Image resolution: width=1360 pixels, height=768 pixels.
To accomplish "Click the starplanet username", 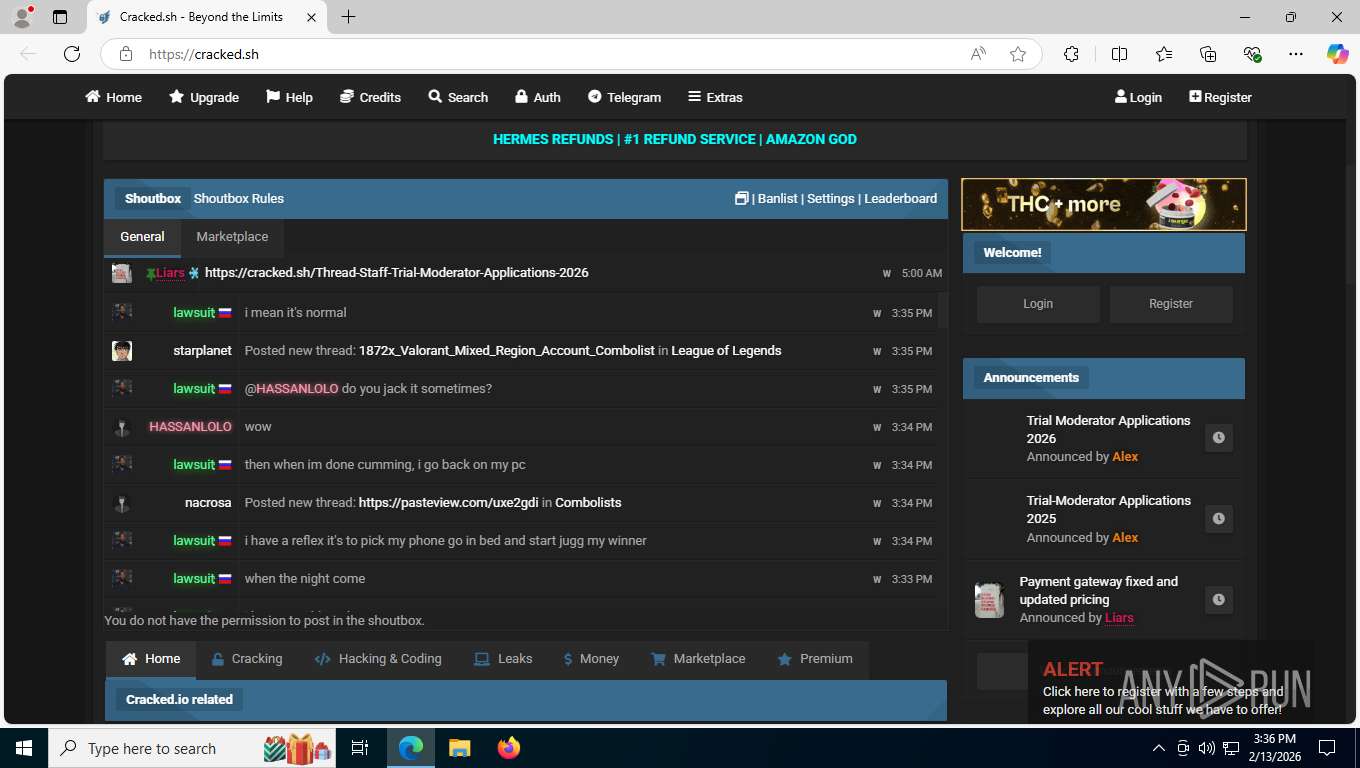I will tap(202, 351).
